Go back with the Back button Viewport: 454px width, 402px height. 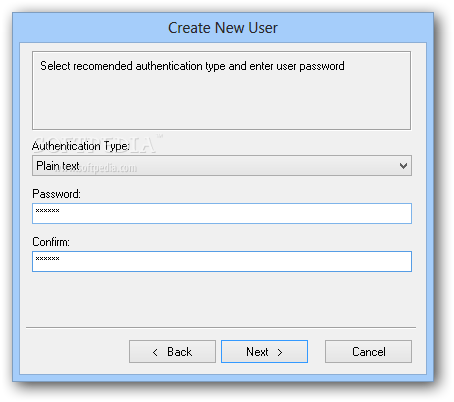coord(172,351)
